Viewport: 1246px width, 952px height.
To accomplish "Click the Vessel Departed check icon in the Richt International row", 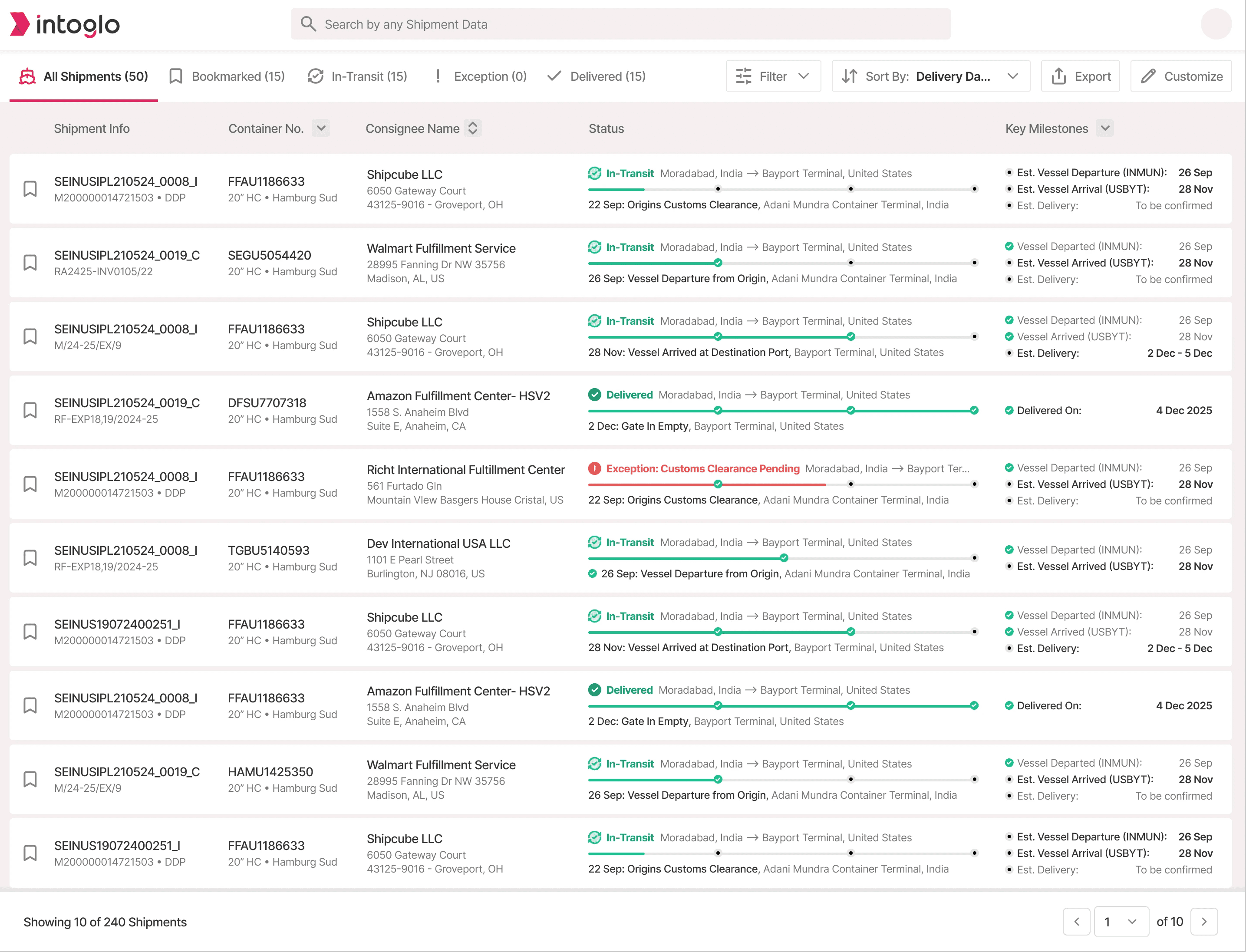I will pos(1009,468).
